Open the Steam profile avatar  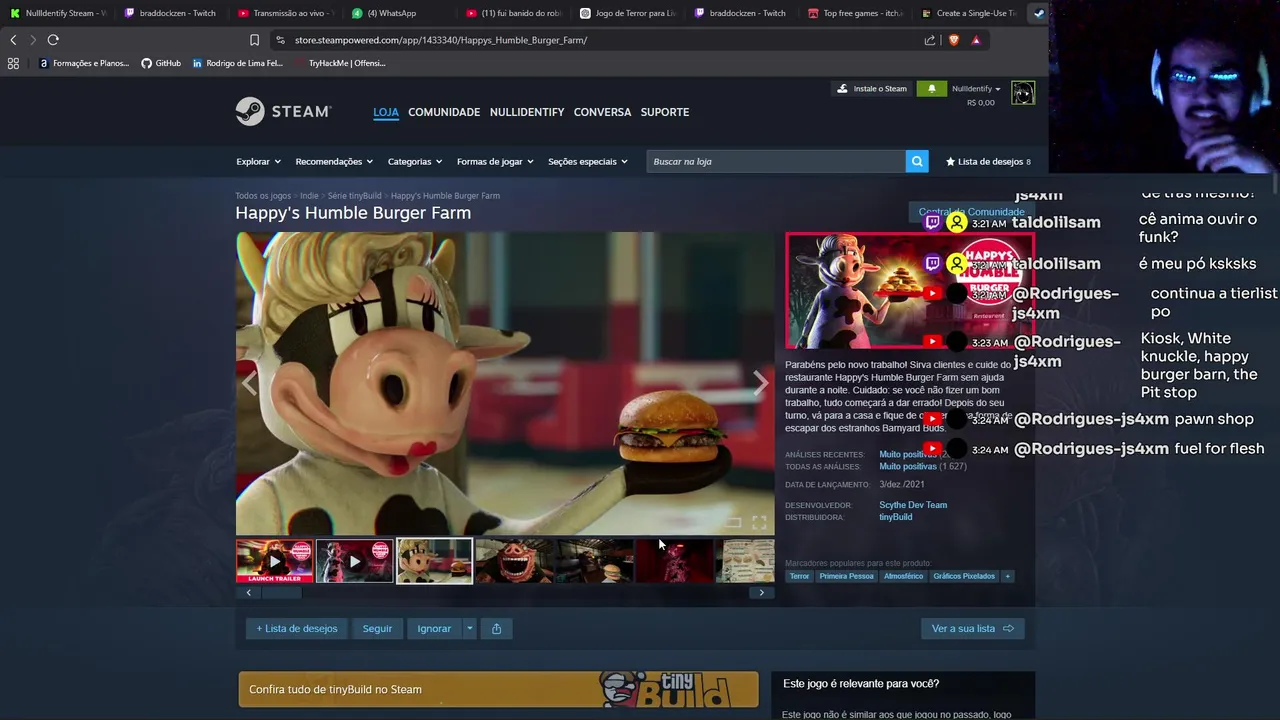[1022, 93]
